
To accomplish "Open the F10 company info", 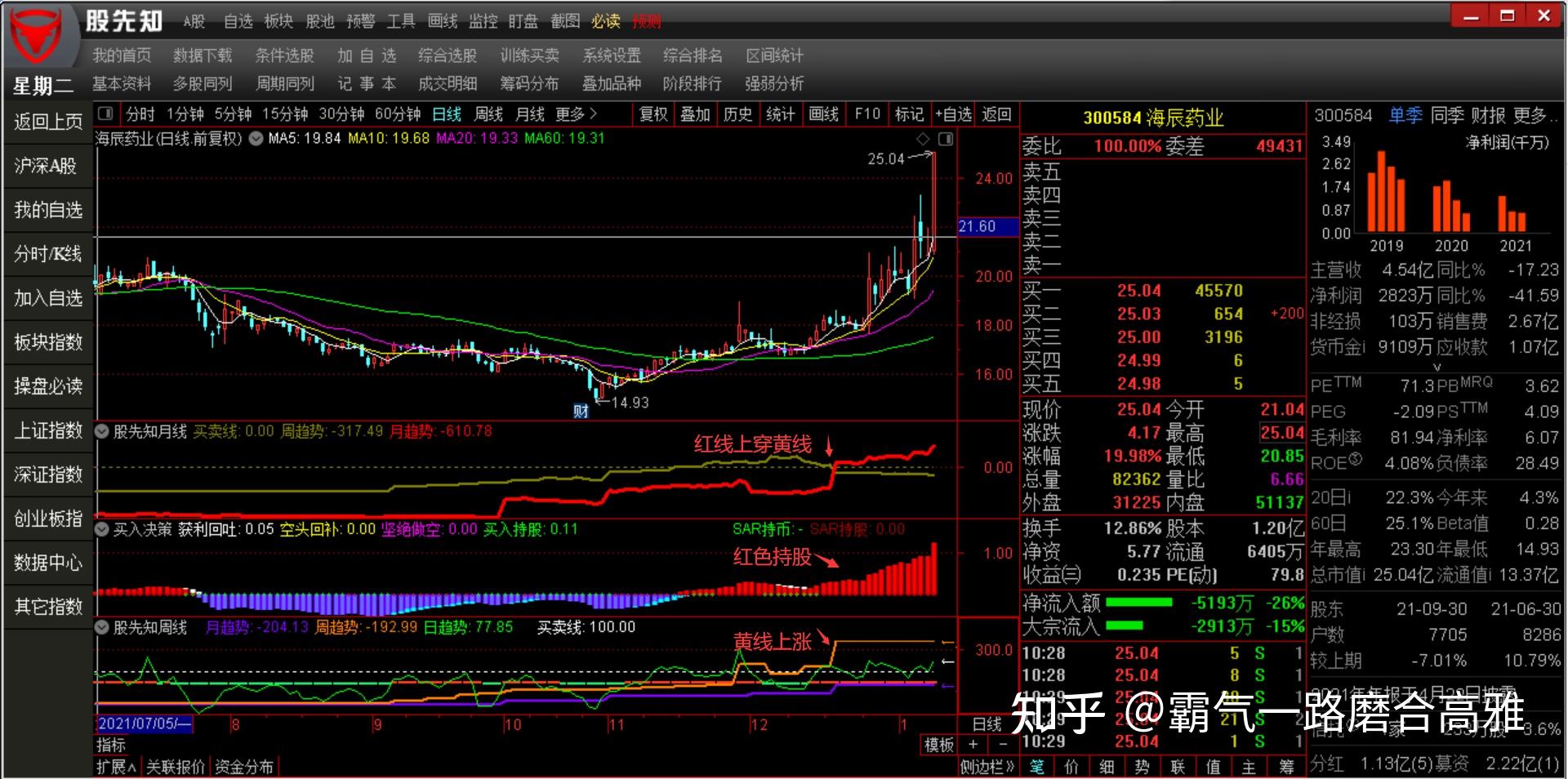I will click(866, 114).
